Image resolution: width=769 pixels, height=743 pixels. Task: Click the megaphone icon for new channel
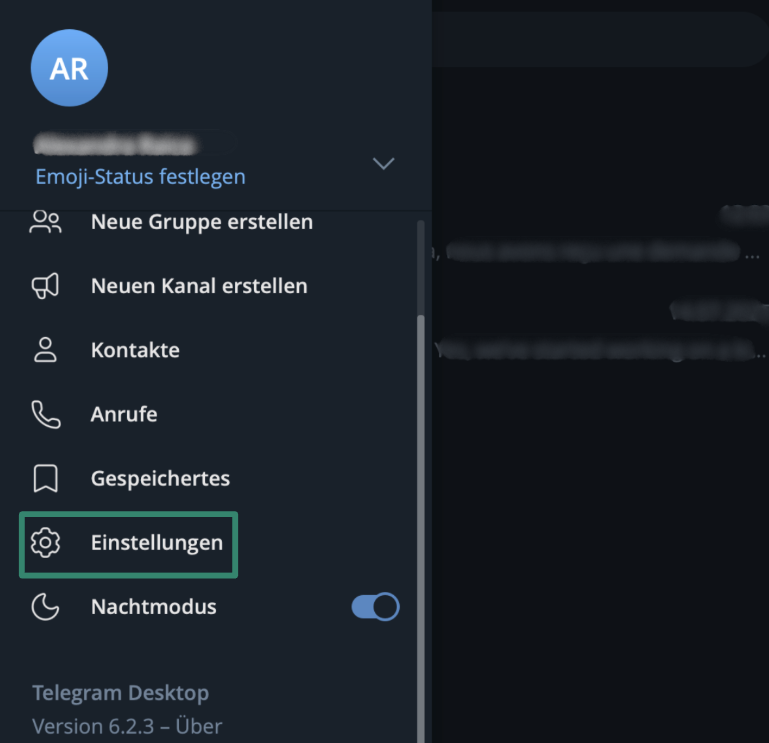click(x=46, y=286)
